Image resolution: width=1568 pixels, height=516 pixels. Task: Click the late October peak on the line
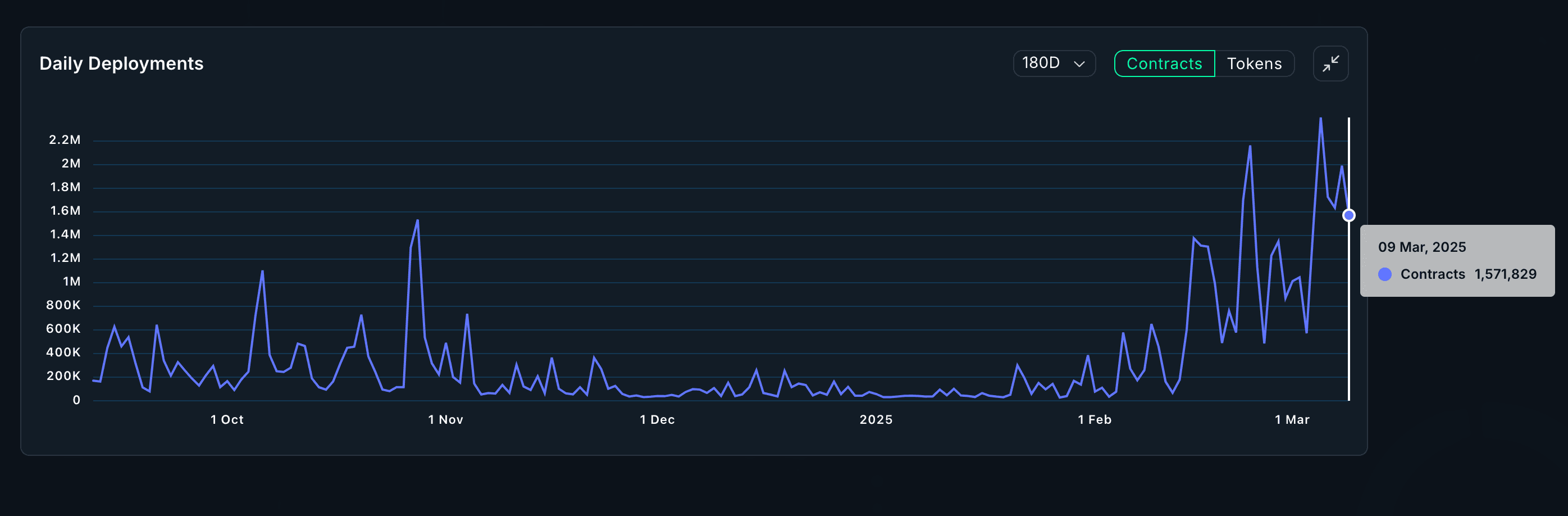(x=418, y=220)
